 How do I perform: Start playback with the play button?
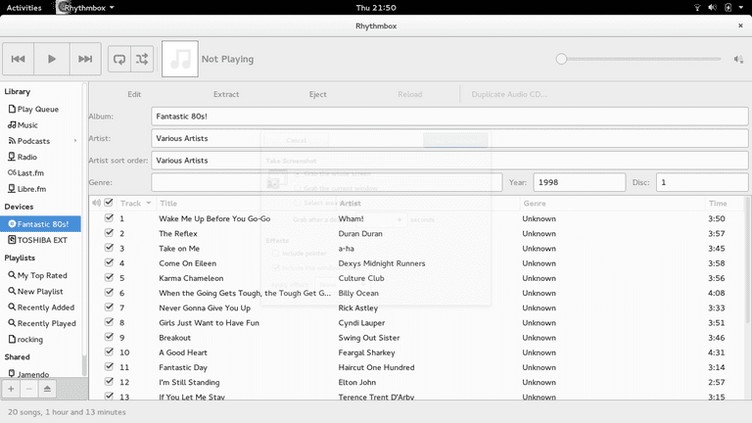(52, 59)
